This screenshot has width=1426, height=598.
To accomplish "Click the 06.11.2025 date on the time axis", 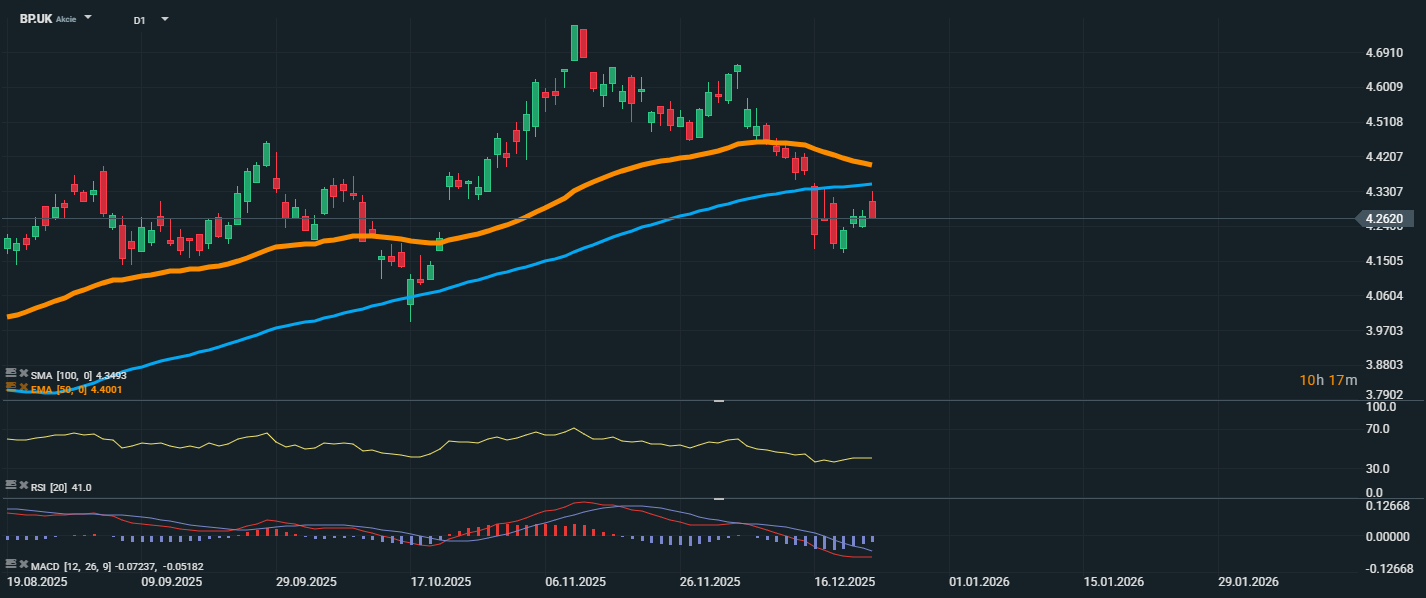I will (576, 582).
